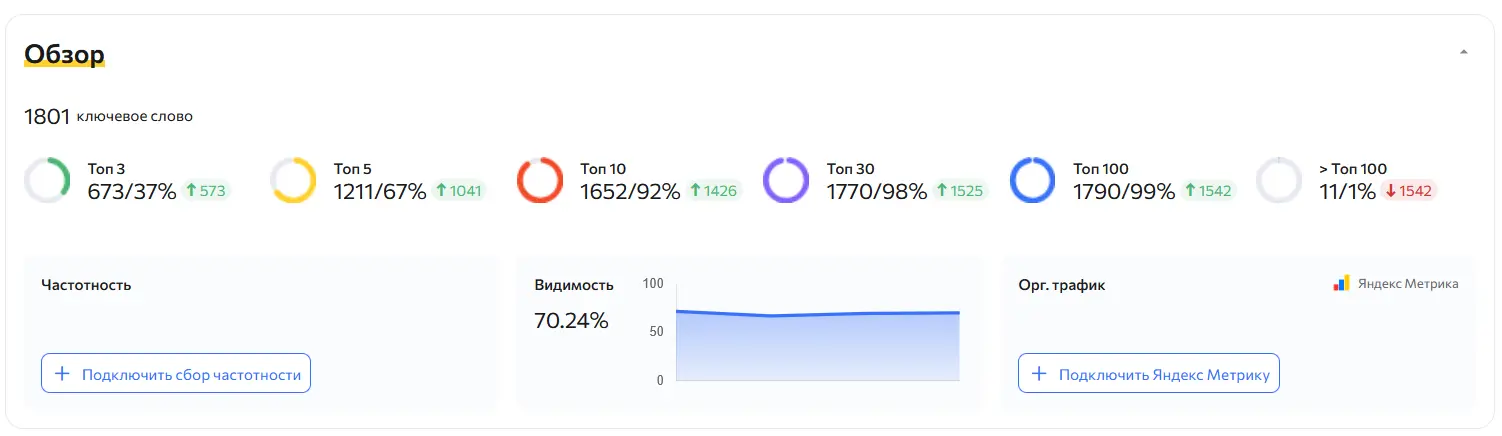Click the 1652/92% value
The width and height of the screenshot is (1502, 436).
click(630, 191)
